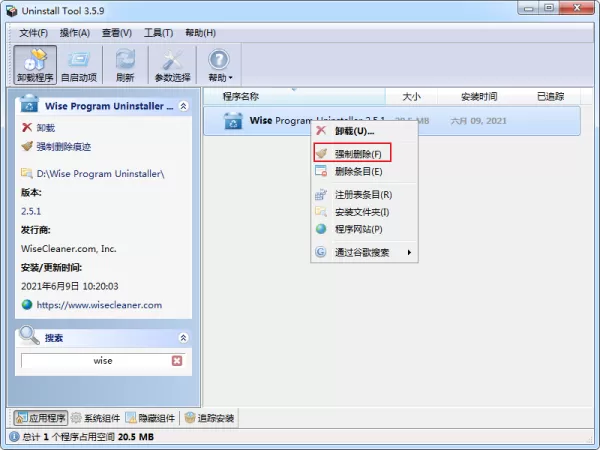Screen dimensions: 600x450
Task: Choose 删除条目(E) in the context menu
Action: (364, 171)
